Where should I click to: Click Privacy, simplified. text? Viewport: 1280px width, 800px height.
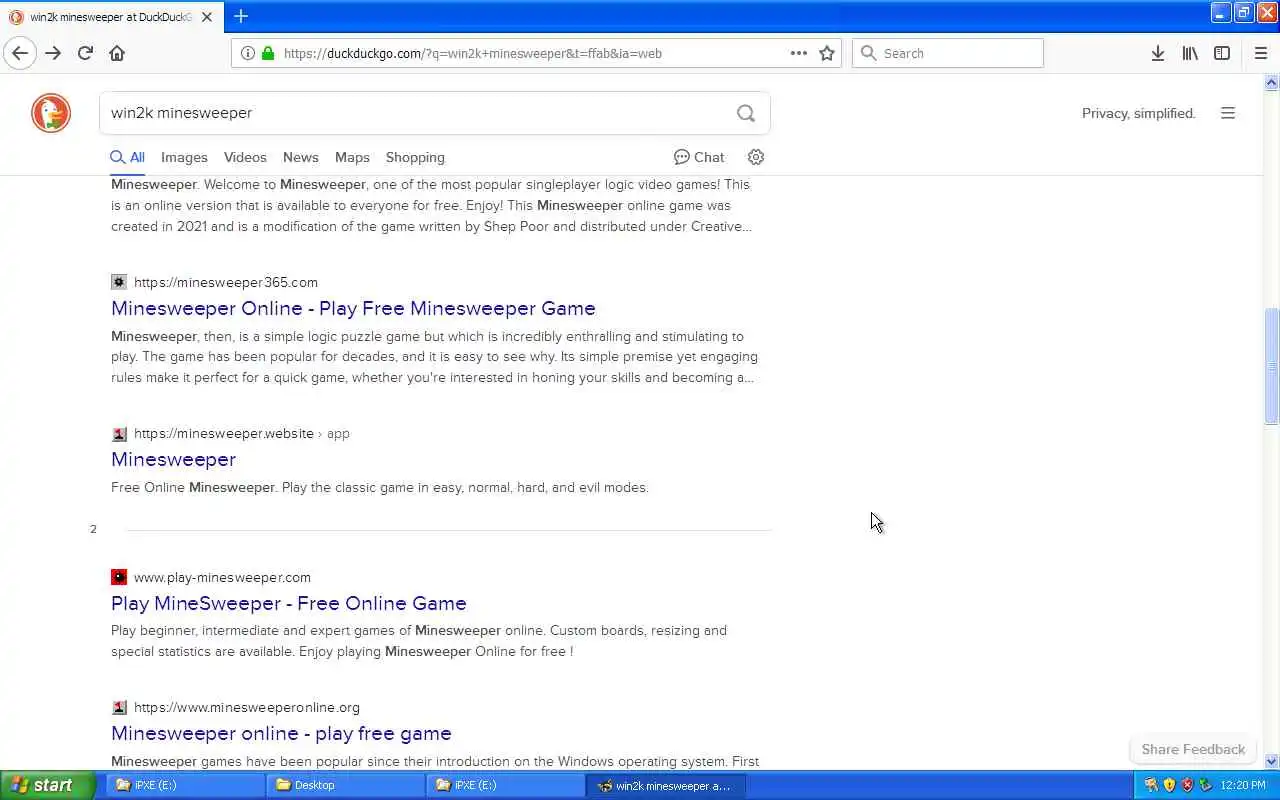tap(1138, 113)
